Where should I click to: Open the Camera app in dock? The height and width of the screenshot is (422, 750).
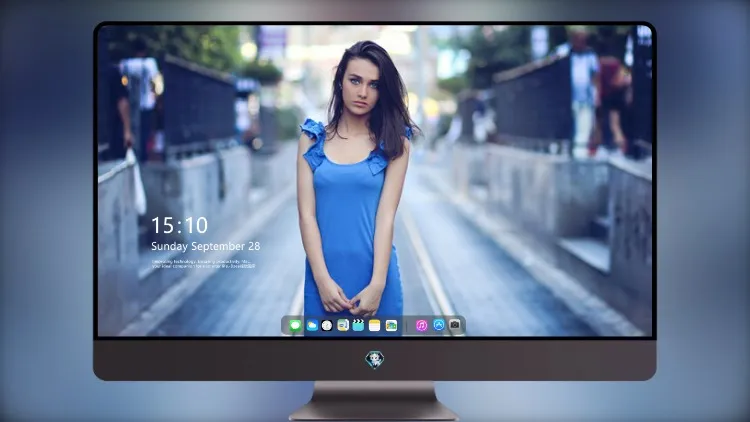[x=454, y=325]
